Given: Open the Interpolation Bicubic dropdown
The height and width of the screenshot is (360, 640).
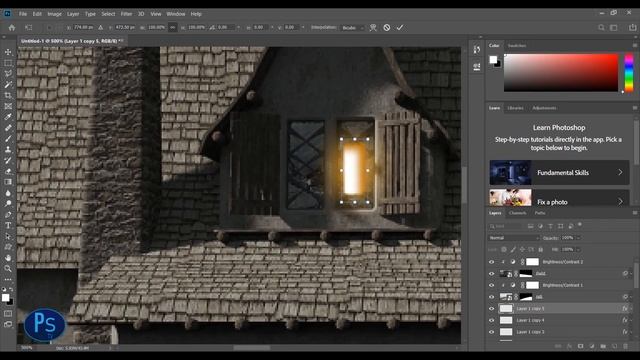Looking at the screenshot, I should (x=353, y=28).
